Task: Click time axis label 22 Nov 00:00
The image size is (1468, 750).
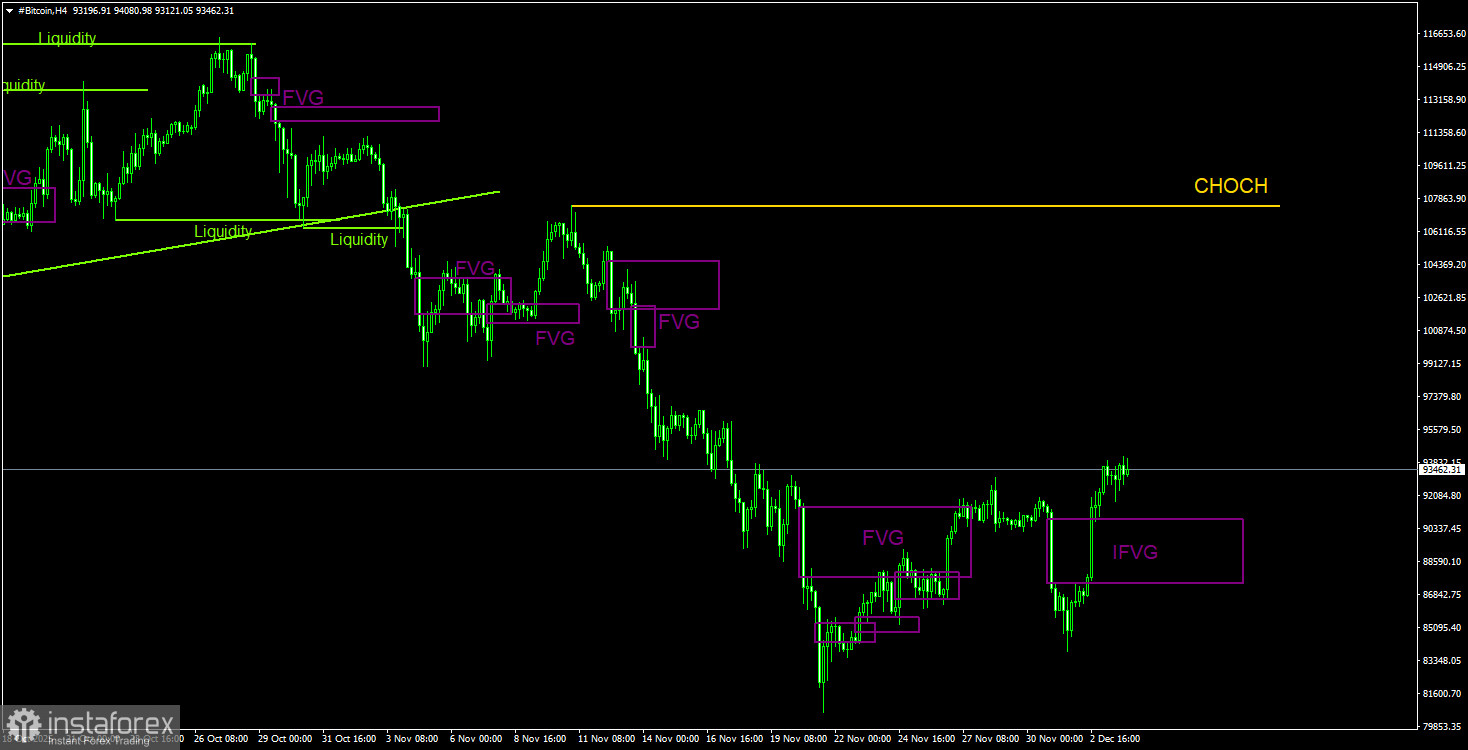Action: [861, 739]
